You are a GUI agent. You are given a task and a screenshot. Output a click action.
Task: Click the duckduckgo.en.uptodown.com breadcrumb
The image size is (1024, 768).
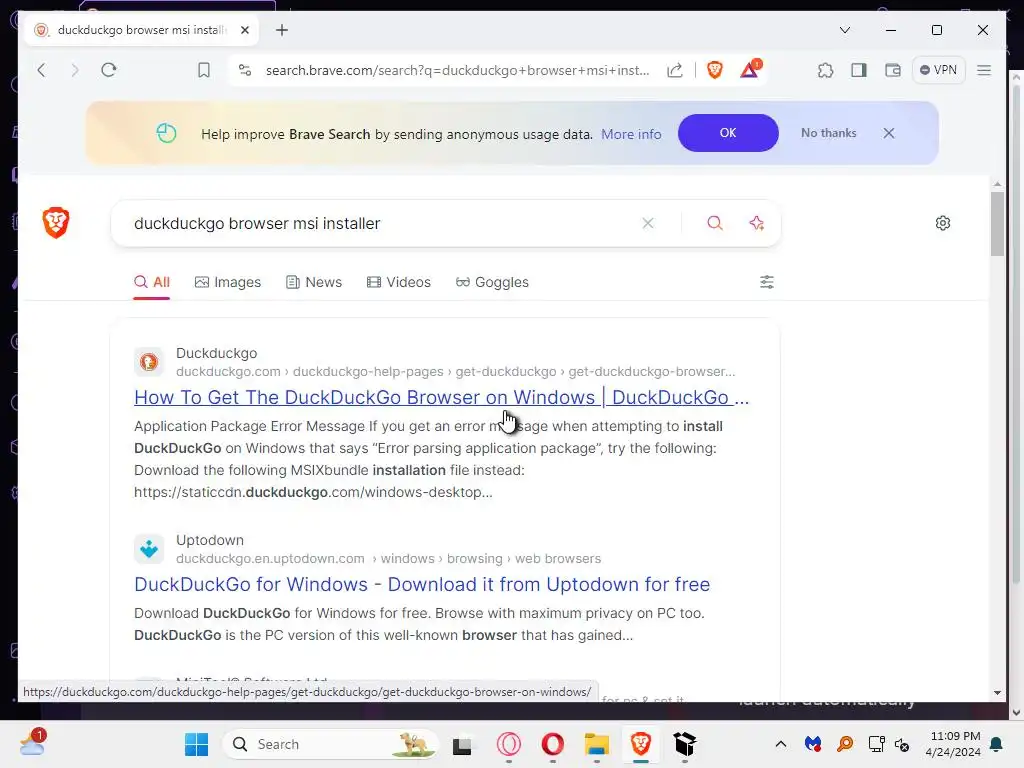tap(270, 559)
